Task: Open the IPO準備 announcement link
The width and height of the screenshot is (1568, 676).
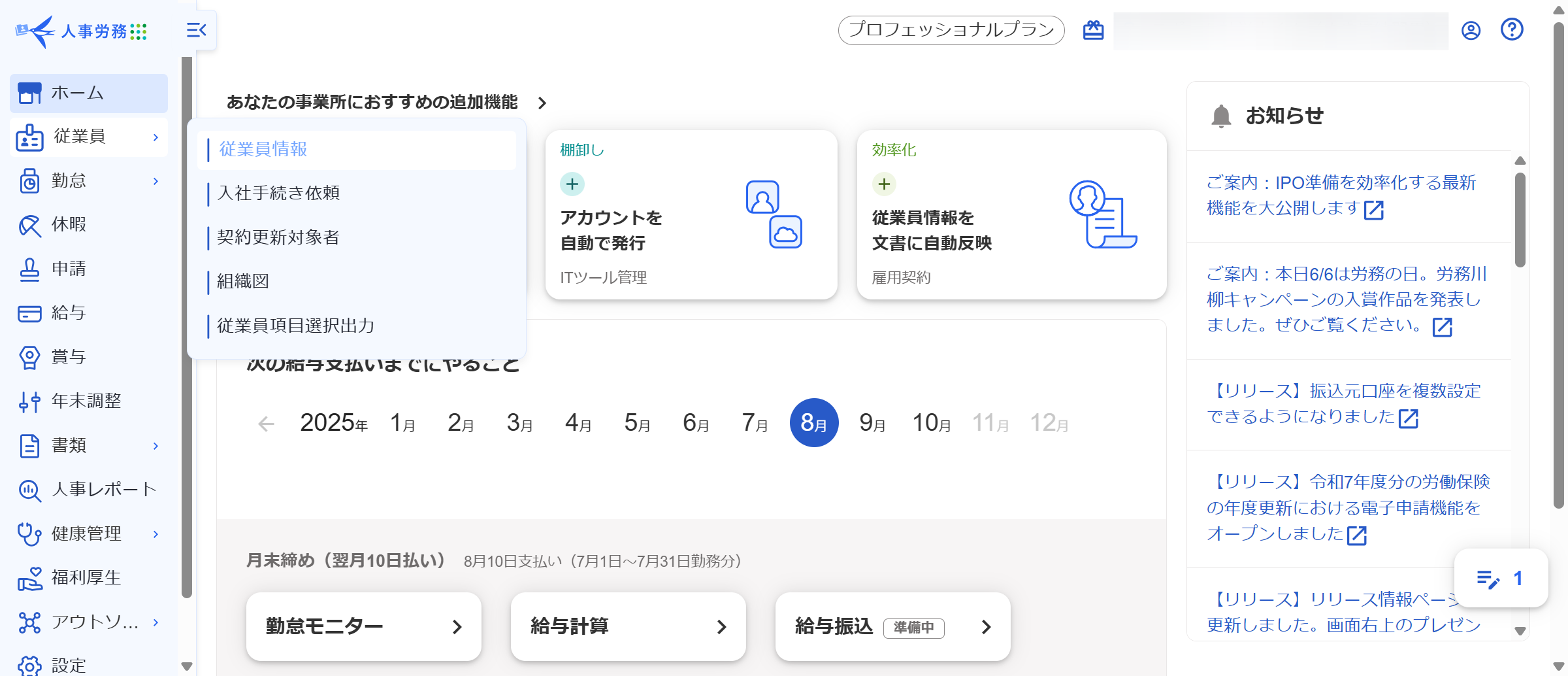Action: pyautogui.click(x=1341, y=195)
